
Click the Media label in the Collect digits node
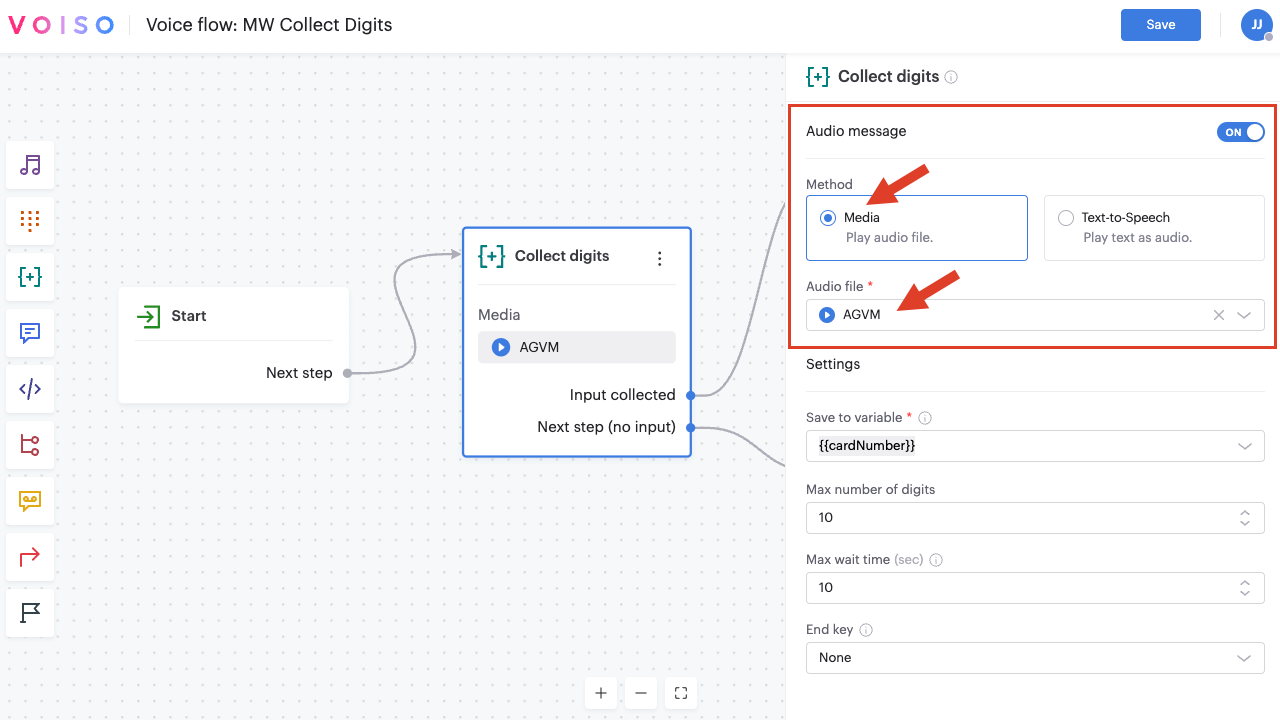click(499, 315)
